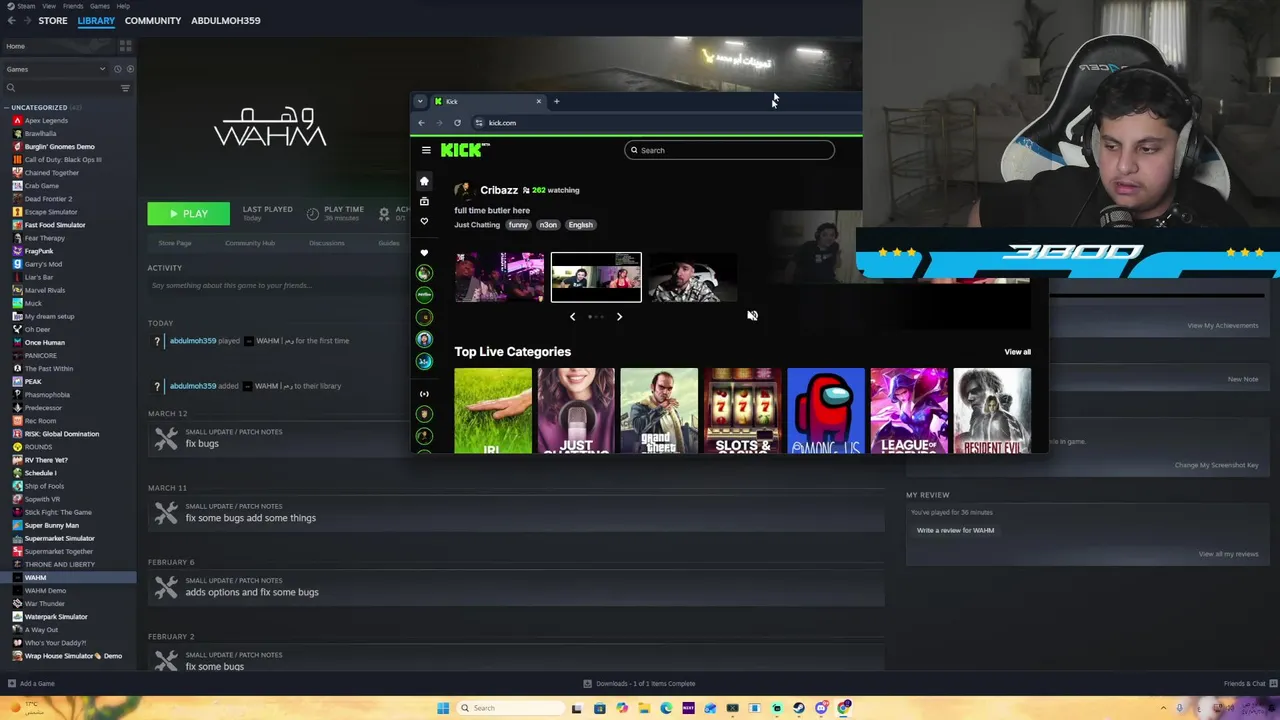Click the ready-to-play filter icon in library sidebar
This screenshot has width=1280, height=720.
coord(129,69)
